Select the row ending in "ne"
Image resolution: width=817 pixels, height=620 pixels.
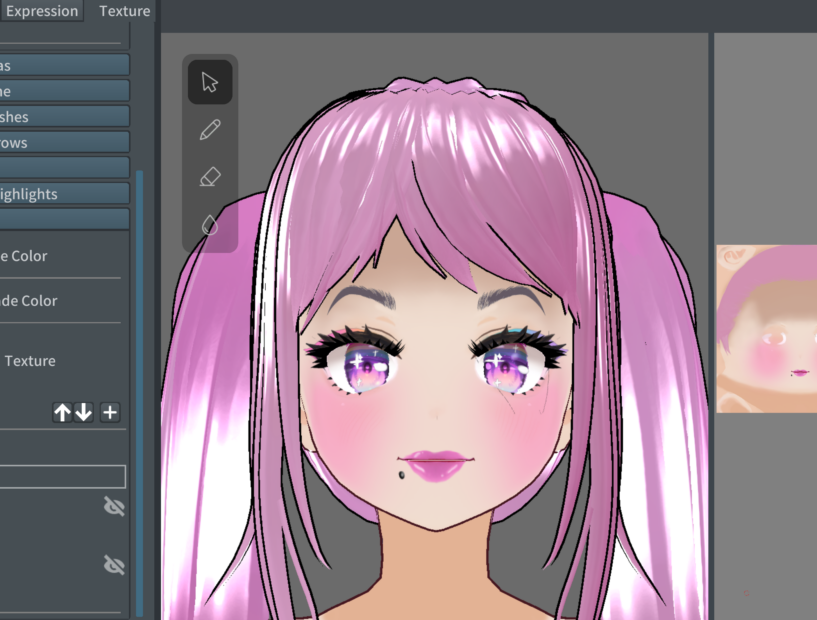tap(65, 91)
